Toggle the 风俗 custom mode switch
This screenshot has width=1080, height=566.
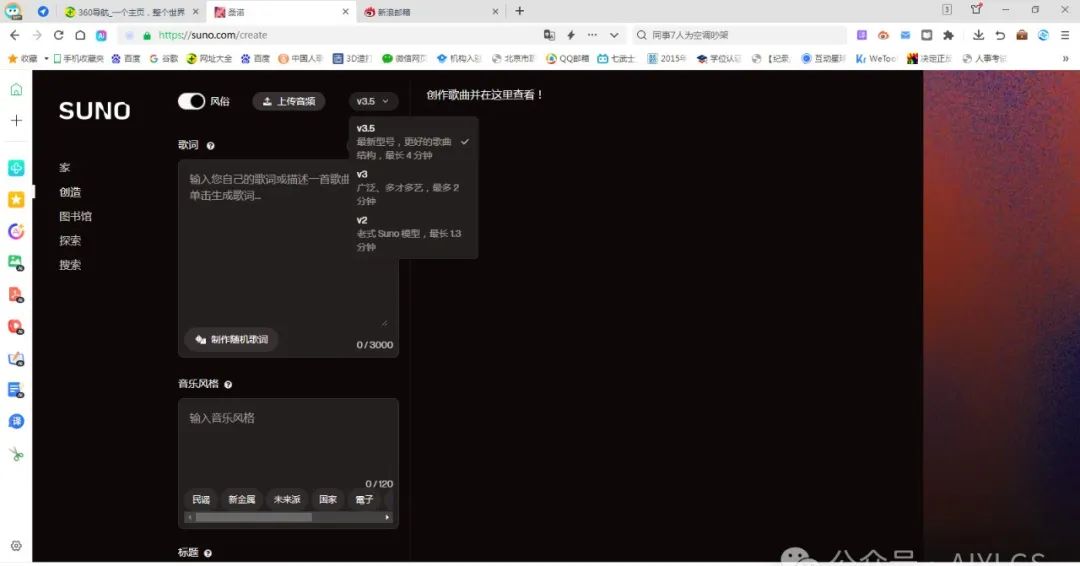[x=191, y=101]
